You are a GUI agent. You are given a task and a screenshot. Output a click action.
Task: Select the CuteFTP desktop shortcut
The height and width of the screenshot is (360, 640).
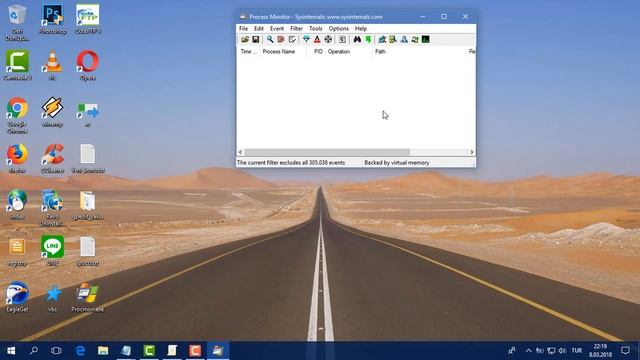click(88, 19)
